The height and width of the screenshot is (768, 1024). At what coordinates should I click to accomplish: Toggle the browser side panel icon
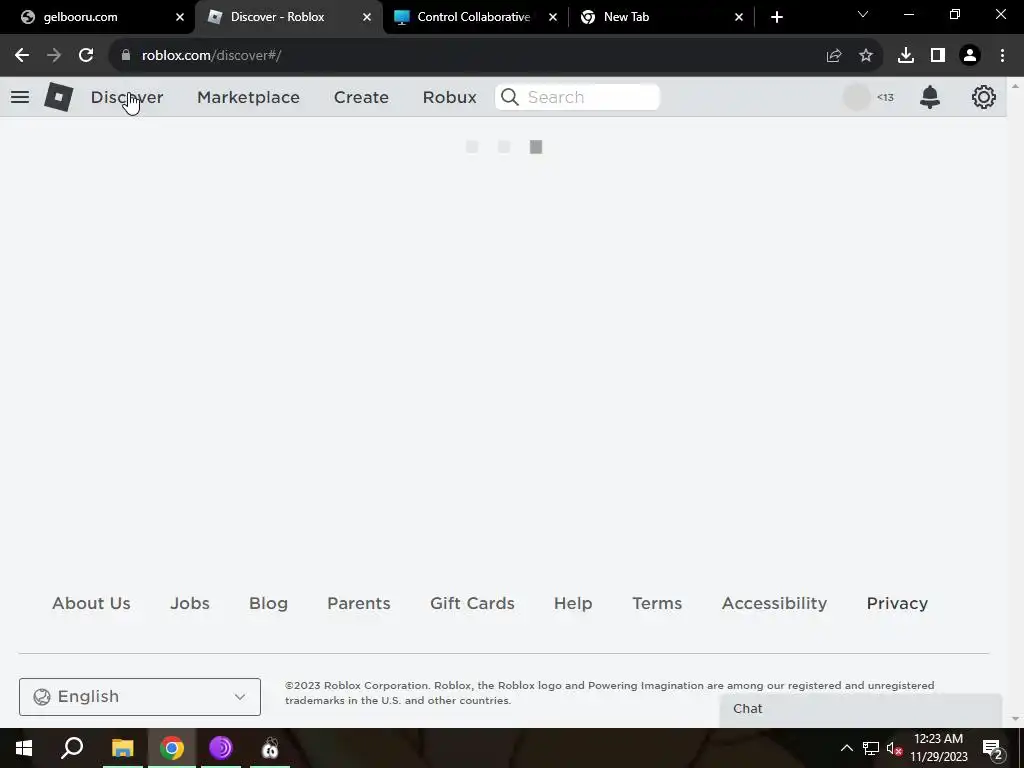coord(938,56)
